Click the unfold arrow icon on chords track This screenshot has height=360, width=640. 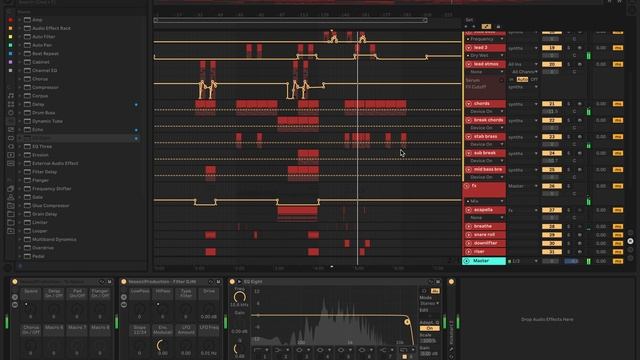tap(469, 104)
